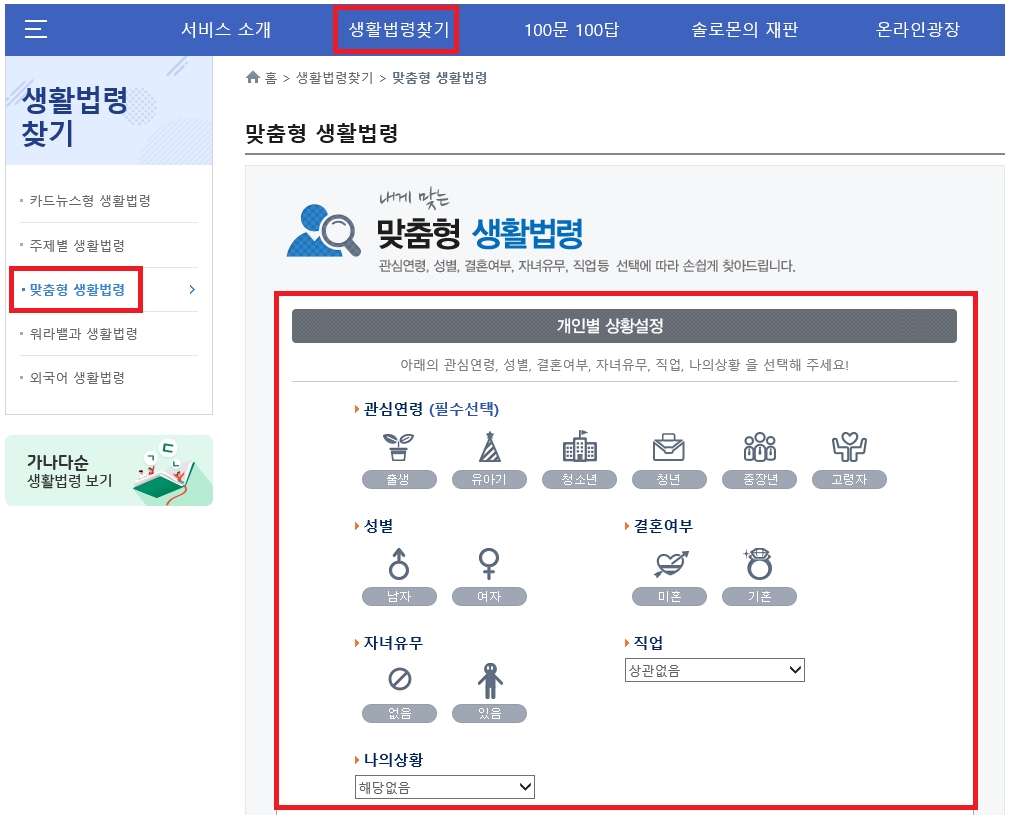Open the 가나다순 생활법령 보기 banner

(x=109, y=470)
